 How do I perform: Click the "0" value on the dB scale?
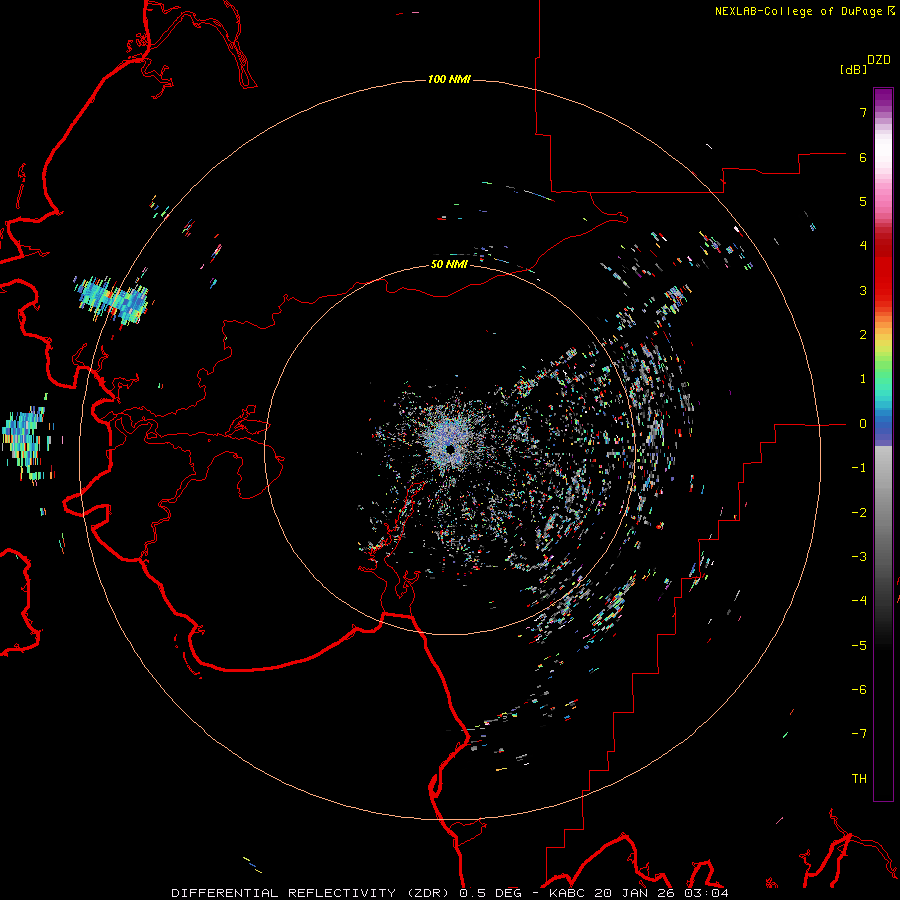click(x=863, y=424)
